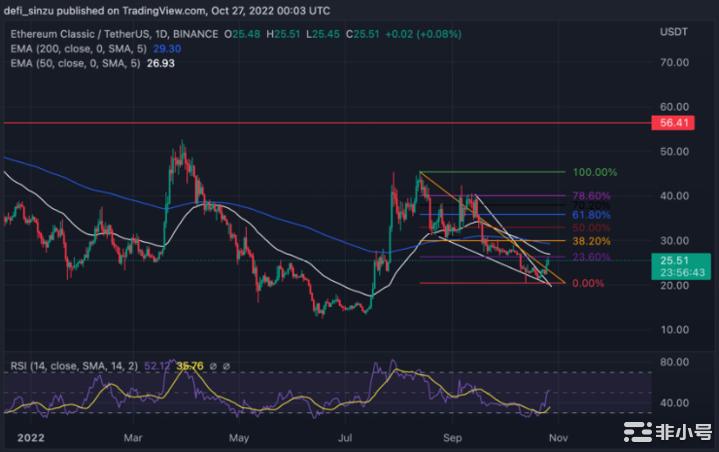719x452 pixels.
Task: Click the Jul label on time axis
Action: coord(347,437)
